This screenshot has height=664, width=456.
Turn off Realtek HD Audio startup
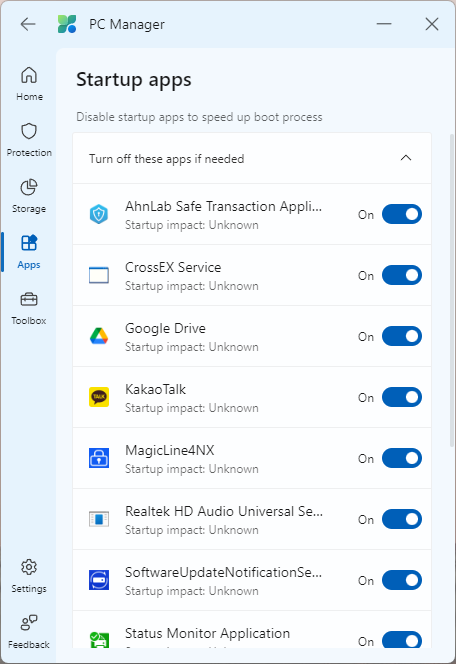click(x=402, y=519)
